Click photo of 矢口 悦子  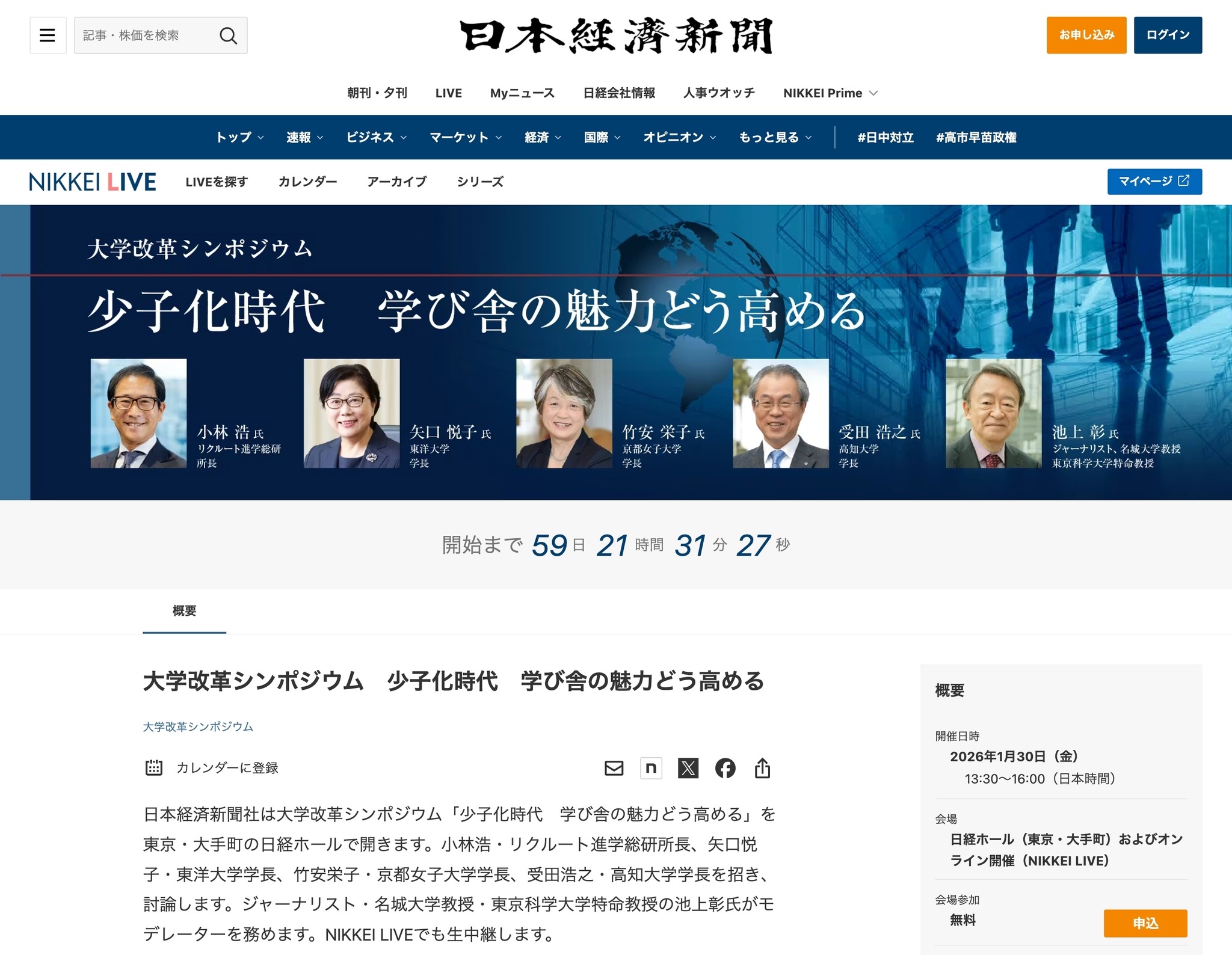(x=351, y=413)
